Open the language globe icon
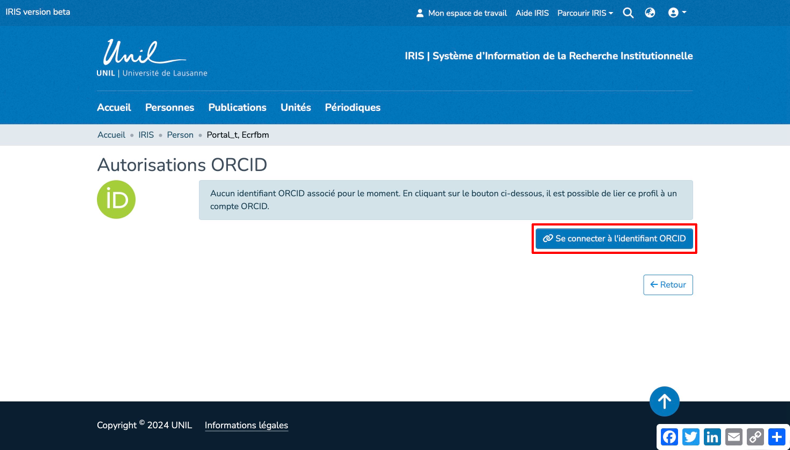This screenshot has width=790, height=450. 650,13
